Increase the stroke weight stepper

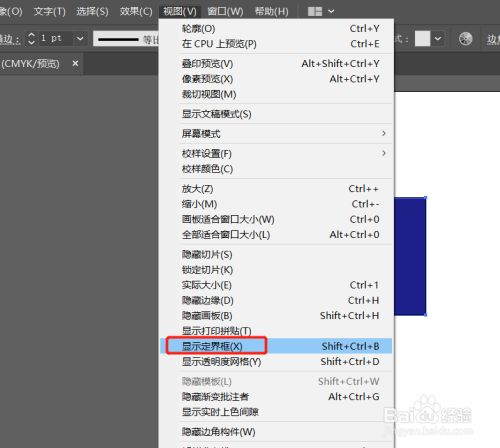[x=31, y=35]
